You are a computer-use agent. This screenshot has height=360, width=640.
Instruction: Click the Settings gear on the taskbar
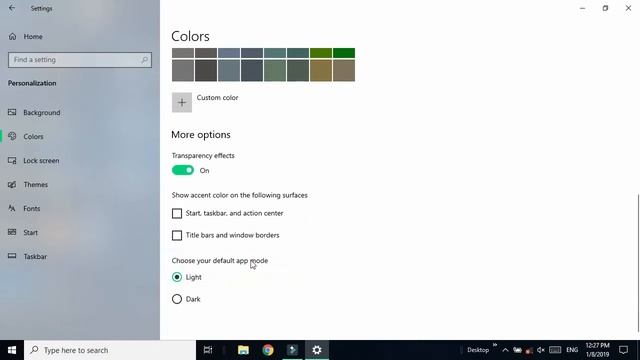point(317,350)
